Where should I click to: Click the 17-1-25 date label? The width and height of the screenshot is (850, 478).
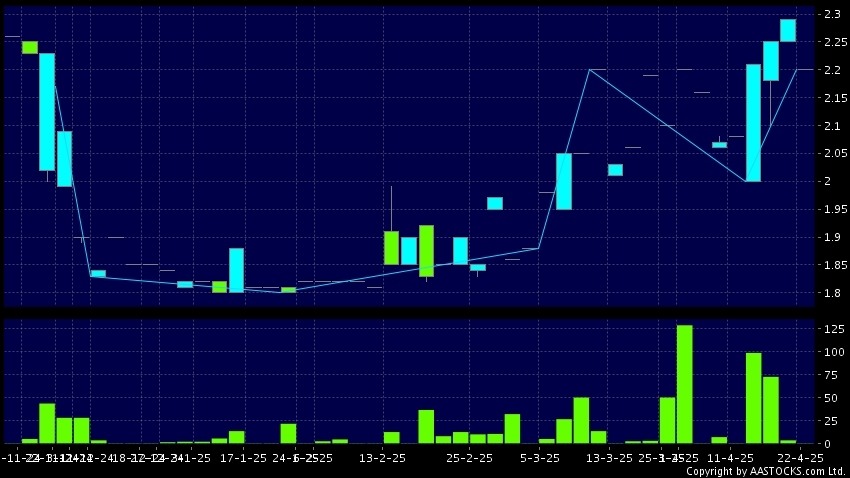click(243, 458)
